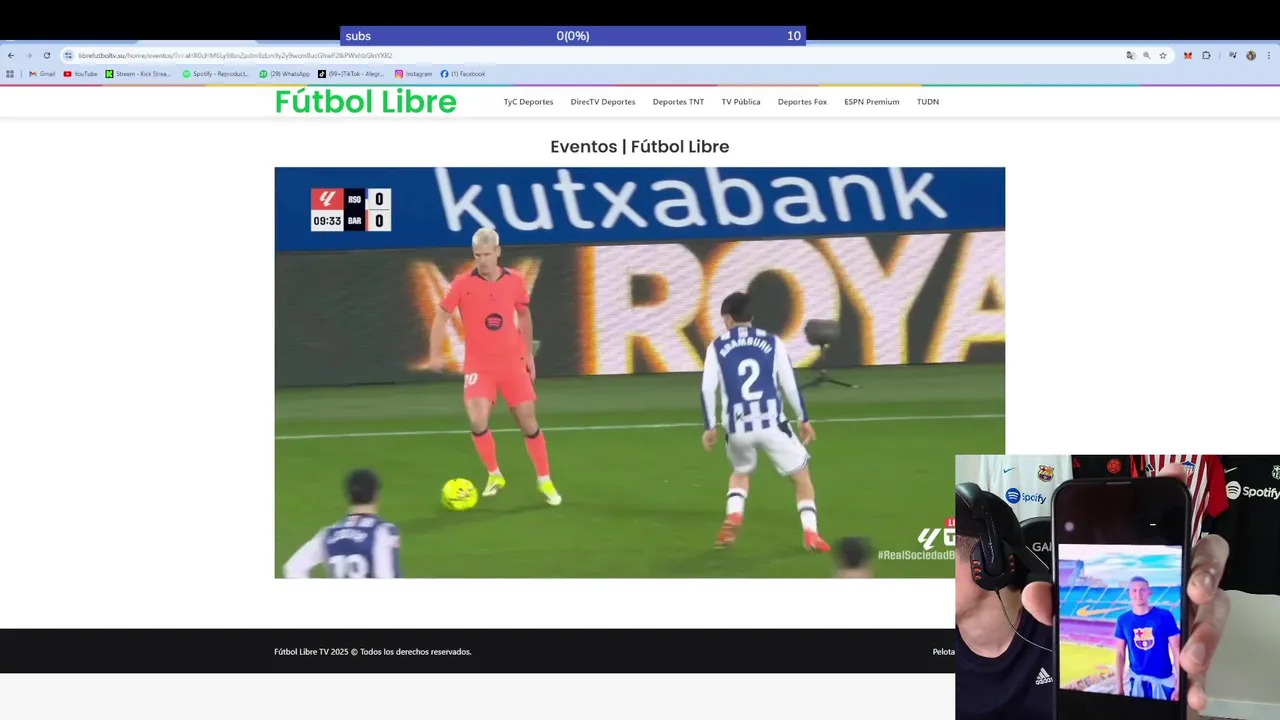Image resolution: width=1280 pixels, height=720 pixels.
Task: Open the Spotify bookmark
Action: (x=215, y=74)
